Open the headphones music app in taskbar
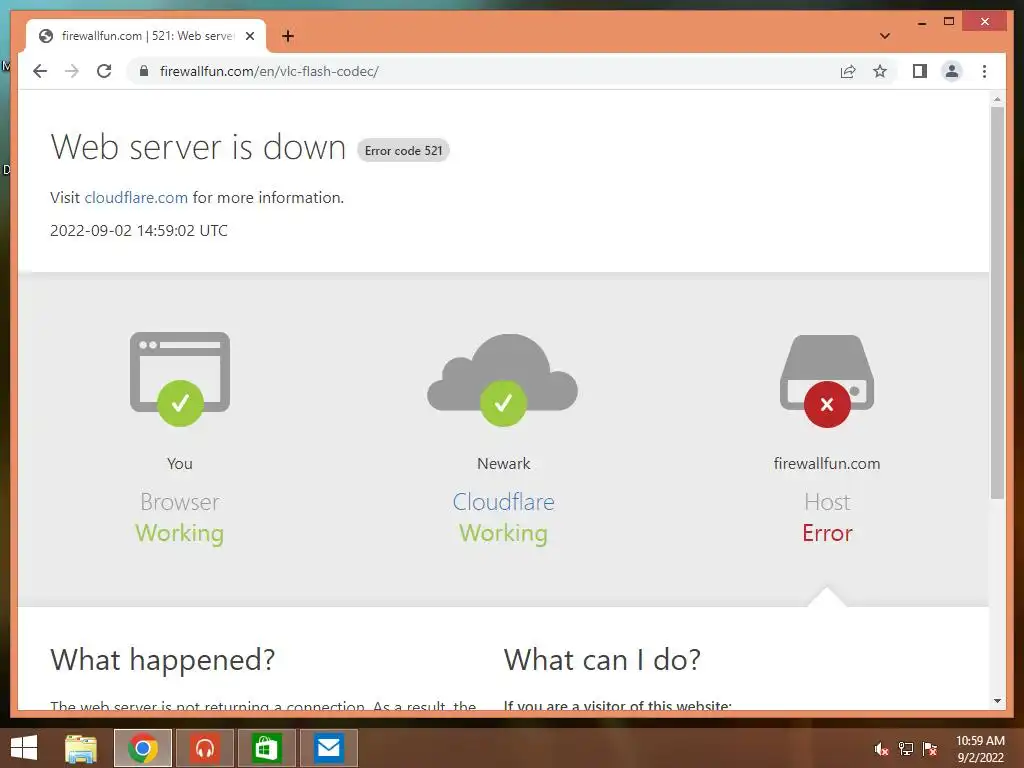Viewport: 1024px width, 768px height. coord(205,748)
